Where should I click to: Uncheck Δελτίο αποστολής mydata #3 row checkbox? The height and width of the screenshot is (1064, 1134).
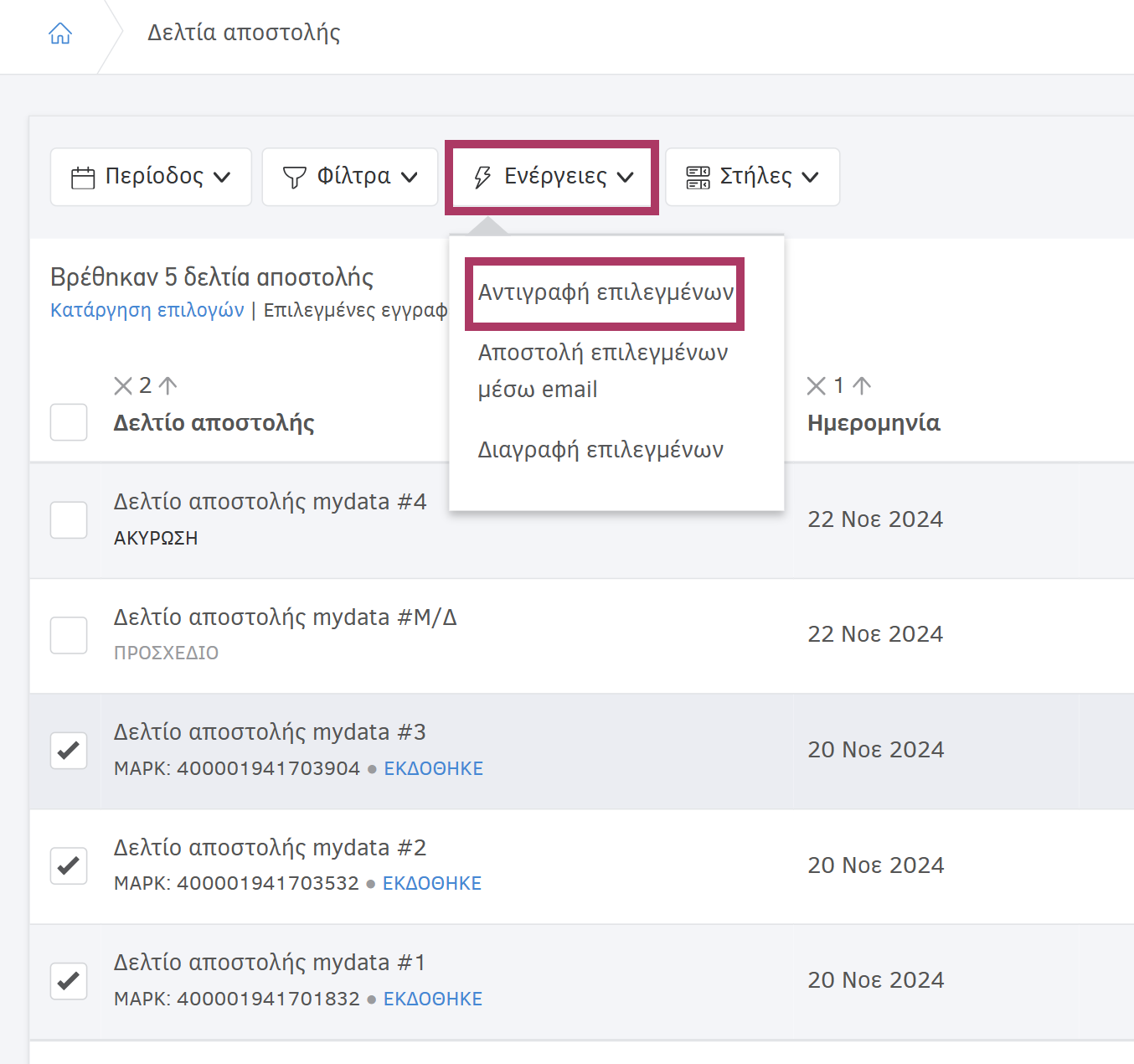69,751
